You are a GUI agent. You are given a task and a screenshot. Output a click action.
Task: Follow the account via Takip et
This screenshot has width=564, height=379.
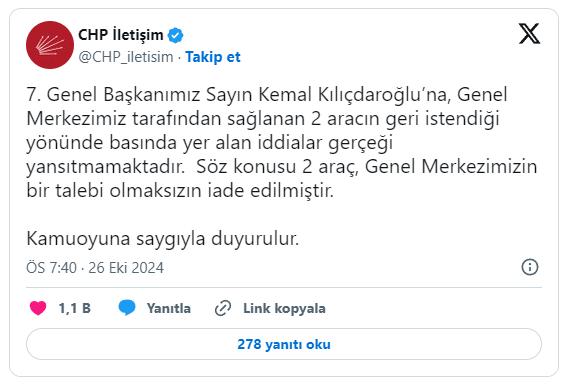[x=213, y=57]
